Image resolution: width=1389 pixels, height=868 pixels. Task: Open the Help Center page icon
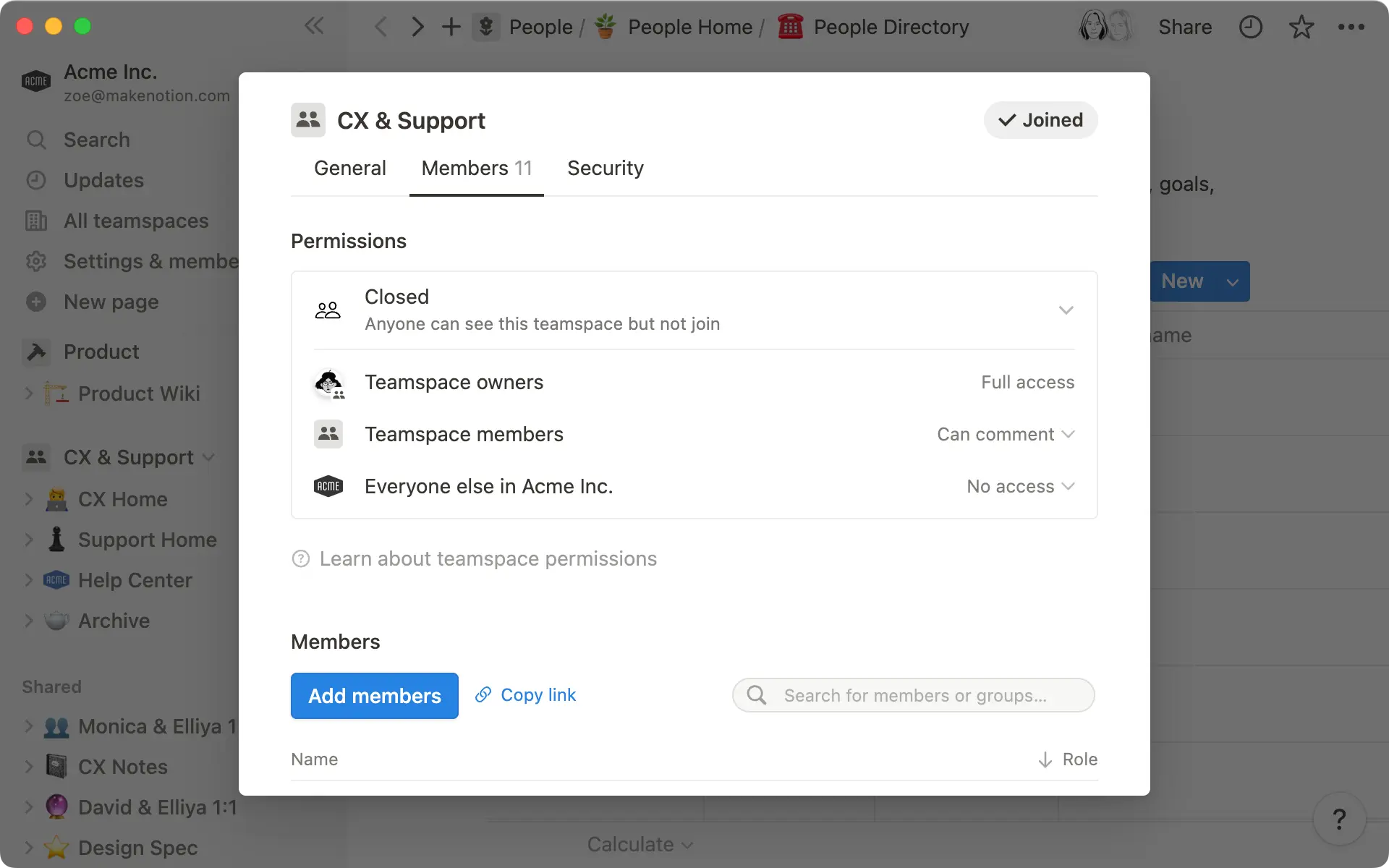click(56, 579)
